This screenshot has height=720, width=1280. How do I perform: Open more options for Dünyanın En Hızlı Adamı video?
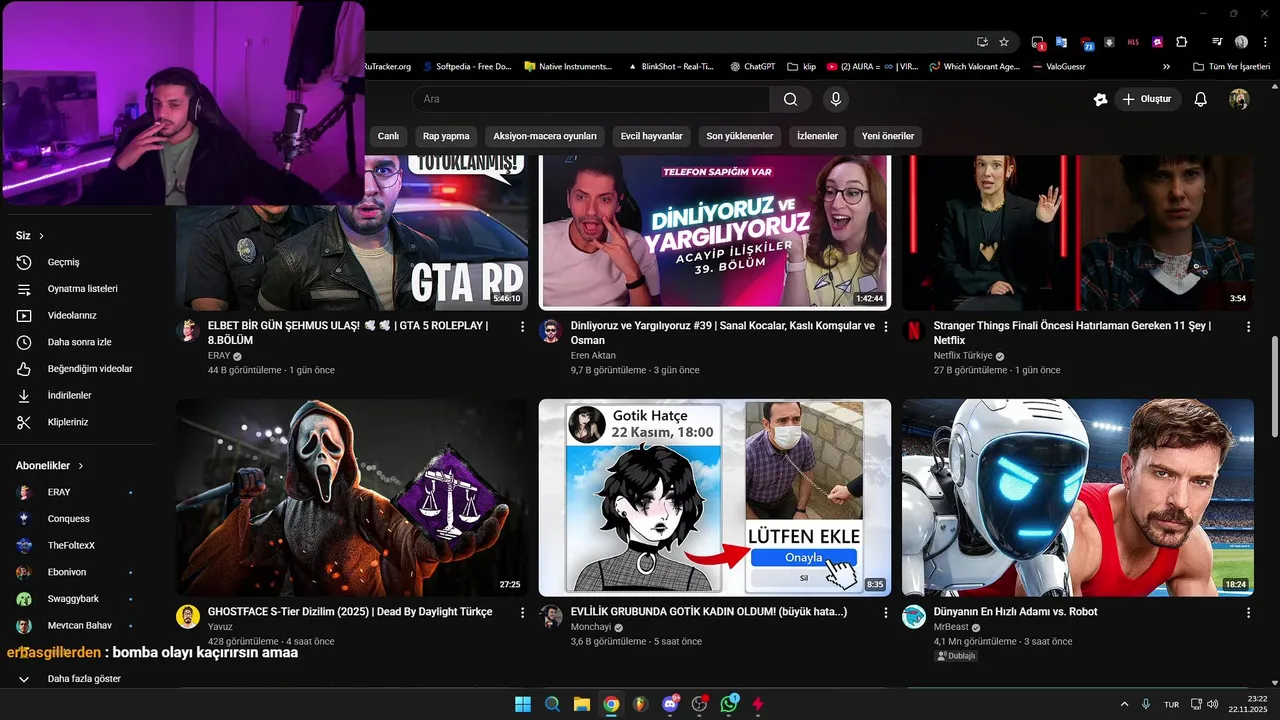pos(1248,612)
